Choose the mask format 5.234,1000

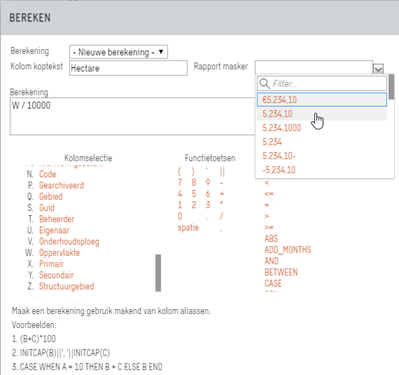tap(282, 128)
